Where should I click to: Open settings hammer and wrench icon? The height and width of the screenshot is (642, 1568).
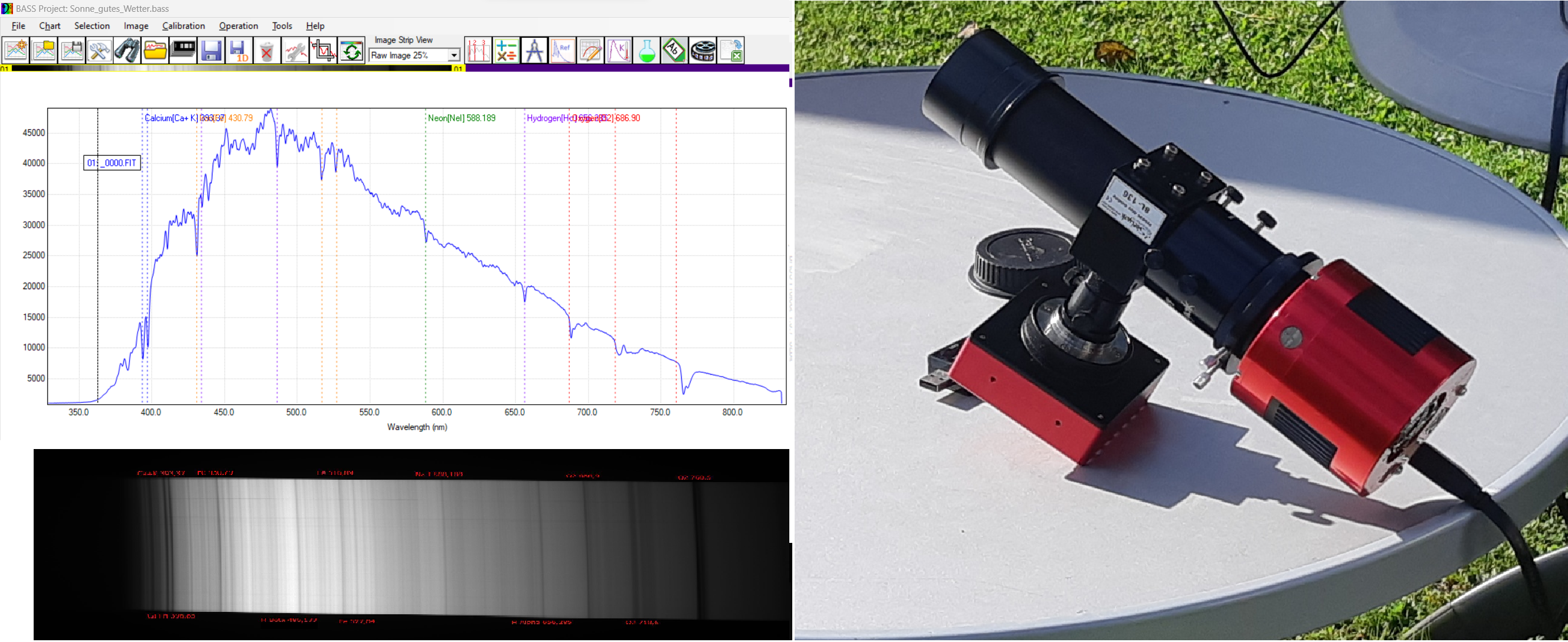99,51
